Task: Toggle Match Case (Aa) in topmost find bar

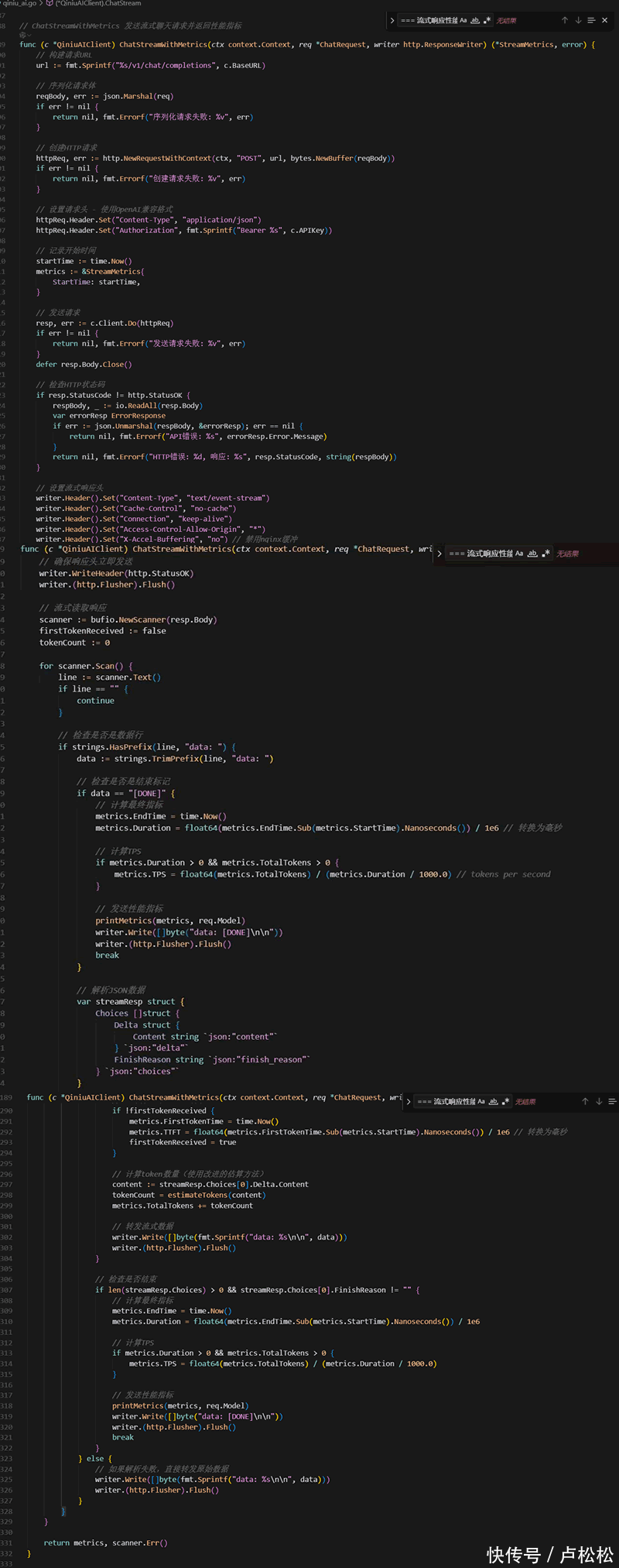Action: (x=463, y=20)
